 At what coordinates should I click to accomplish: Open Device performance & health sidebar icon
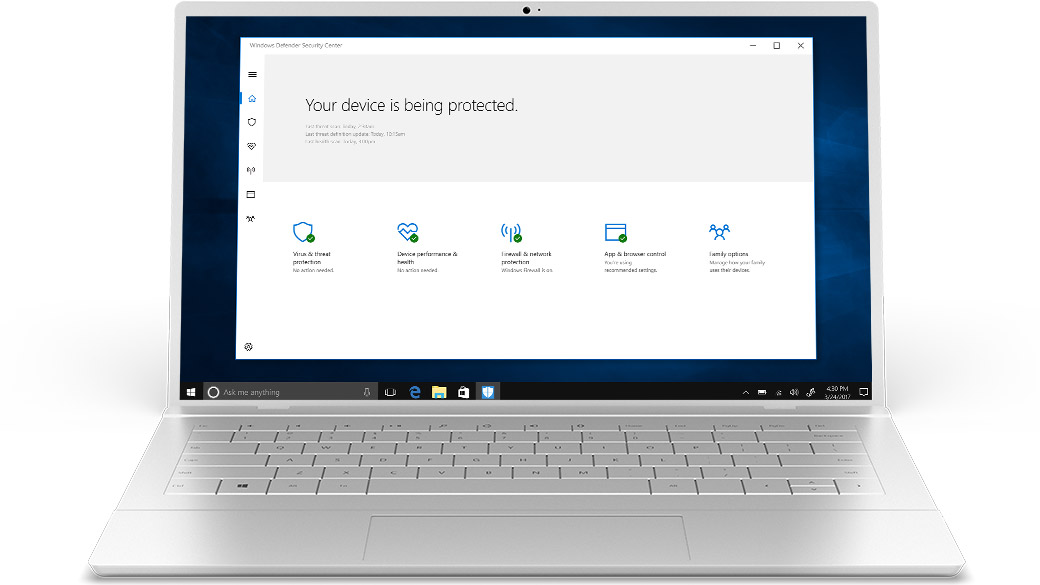coord(251,146)
